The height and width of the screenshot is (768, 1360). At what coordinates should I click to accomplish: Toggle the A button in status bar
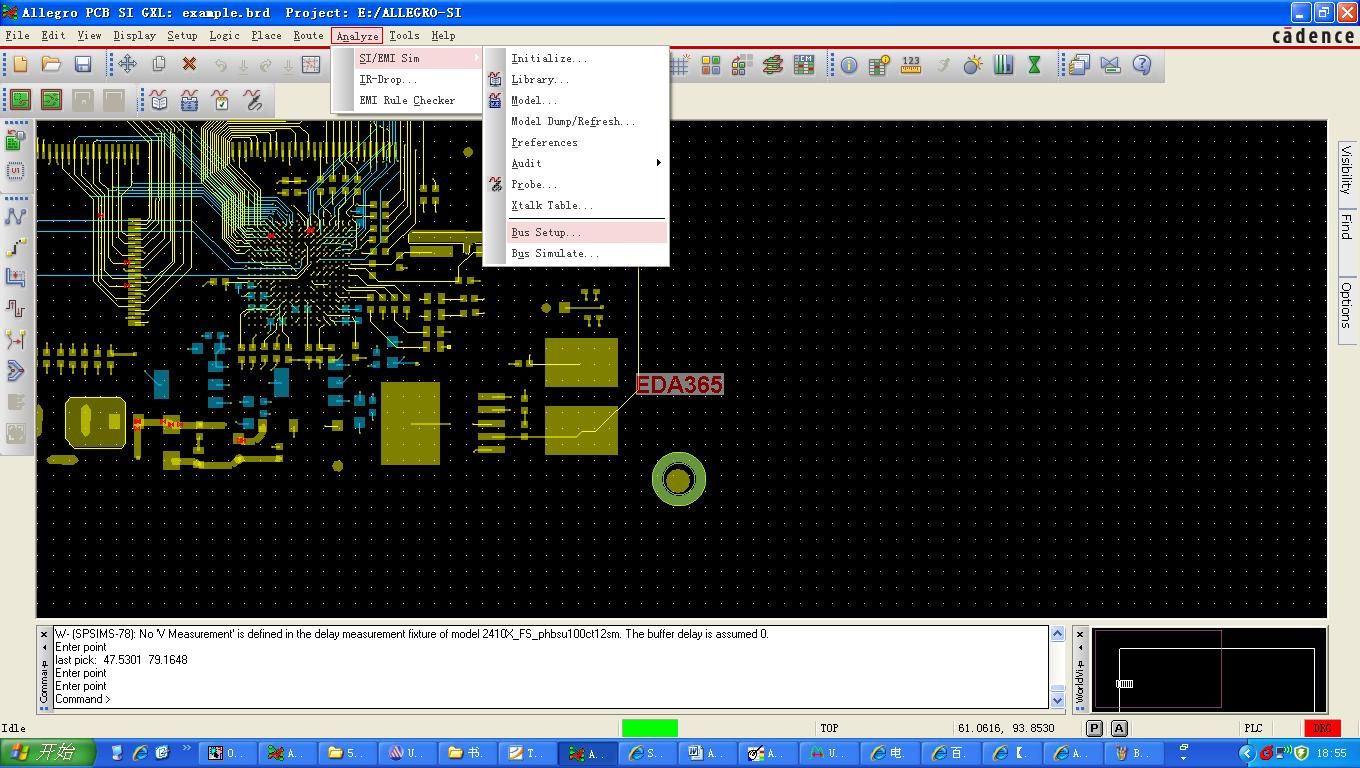point(1119,728)
